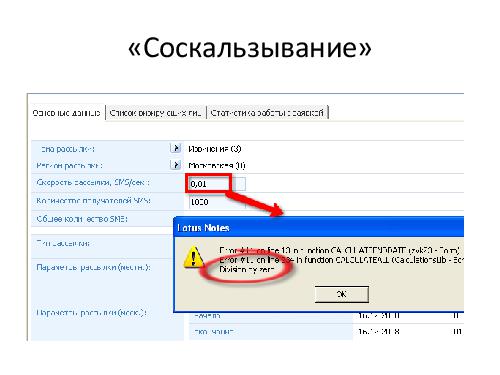
Task: Open the Статистика работы с заявкой tab
Action: click(267, 113)
